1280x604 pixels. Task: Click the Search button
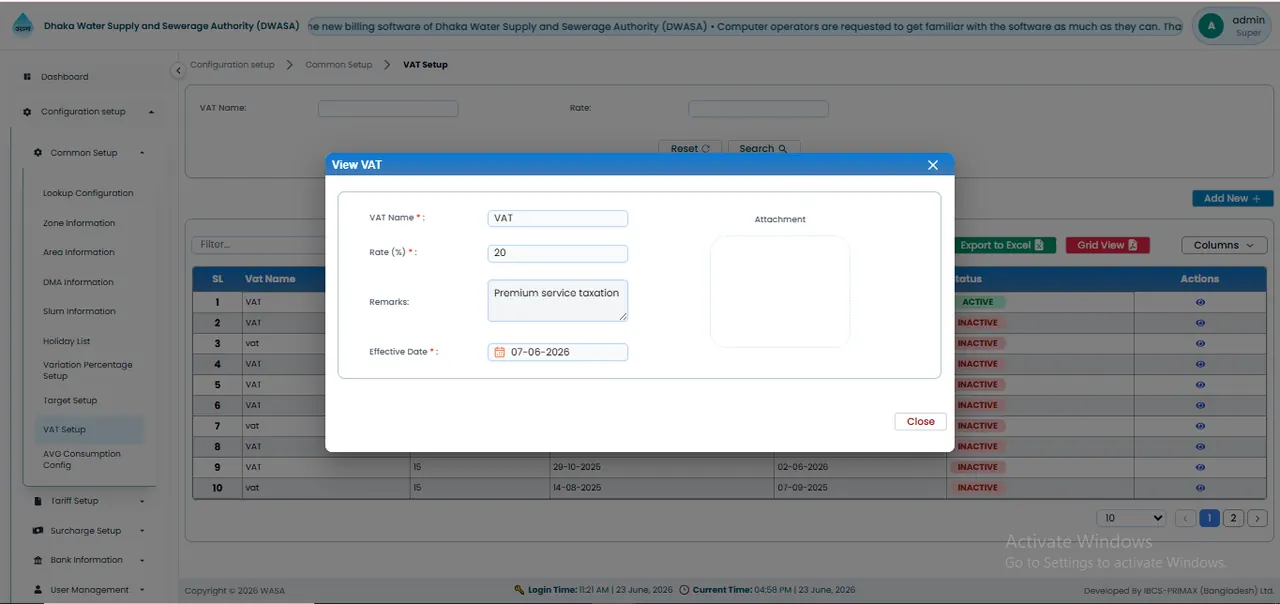[x=764, y=148]
